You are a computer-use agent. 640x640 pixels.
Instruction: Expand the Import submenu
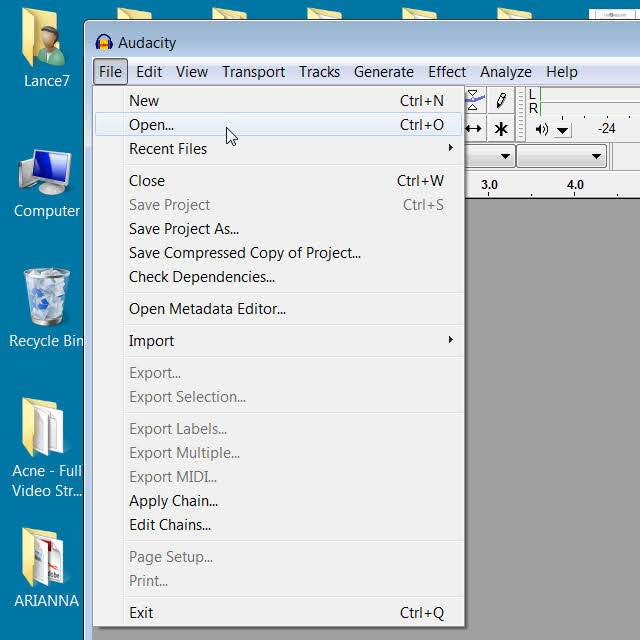click(x=279, y=340)
